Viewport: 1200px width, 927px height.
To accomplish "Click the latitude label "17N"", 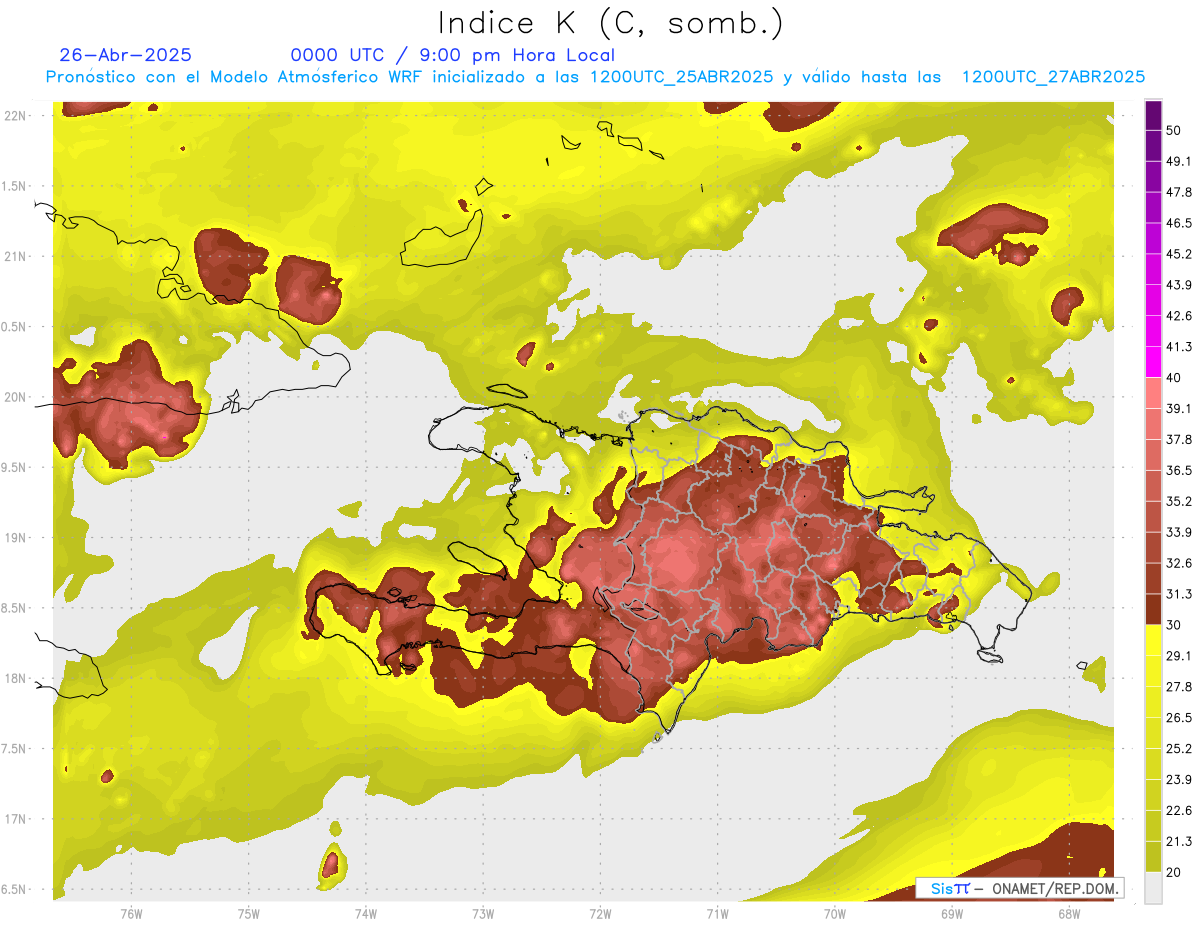I will [14, 819].
